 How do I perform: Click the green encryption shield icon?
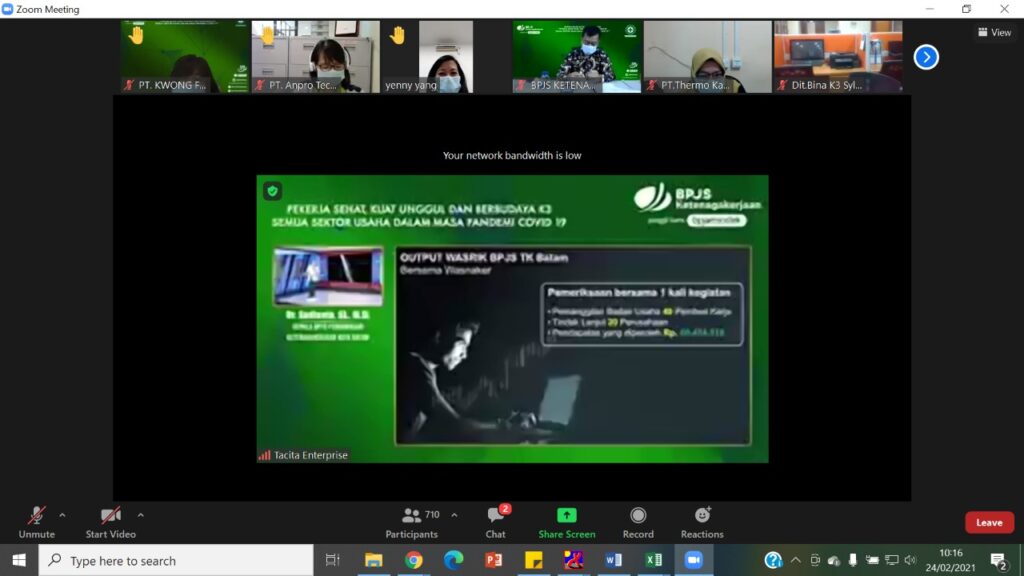(x=272, y=190)
